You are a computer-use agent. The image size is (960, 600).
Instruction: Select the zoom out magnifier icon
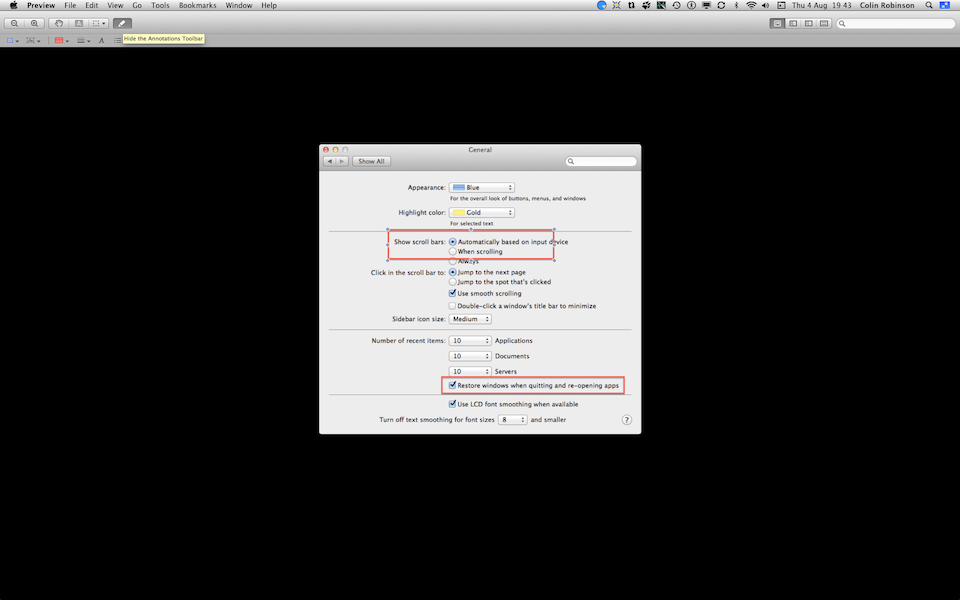(14, 22)
